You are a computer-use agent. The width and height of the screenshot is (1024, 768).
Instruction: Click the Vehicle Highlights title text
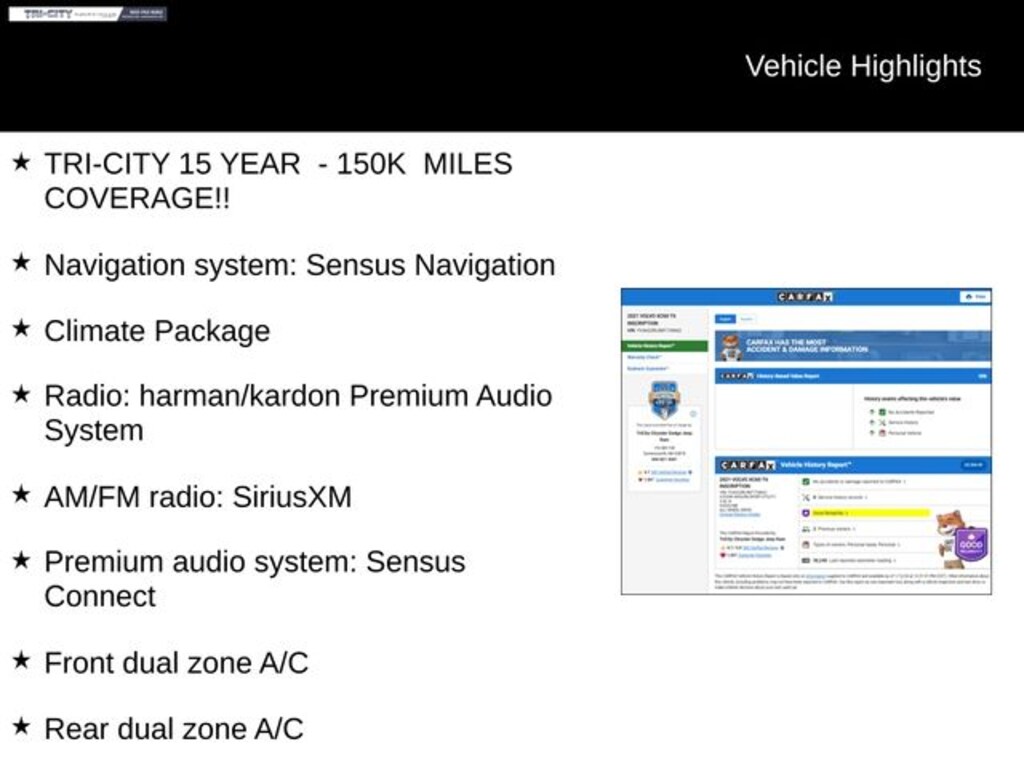(862, 66)
